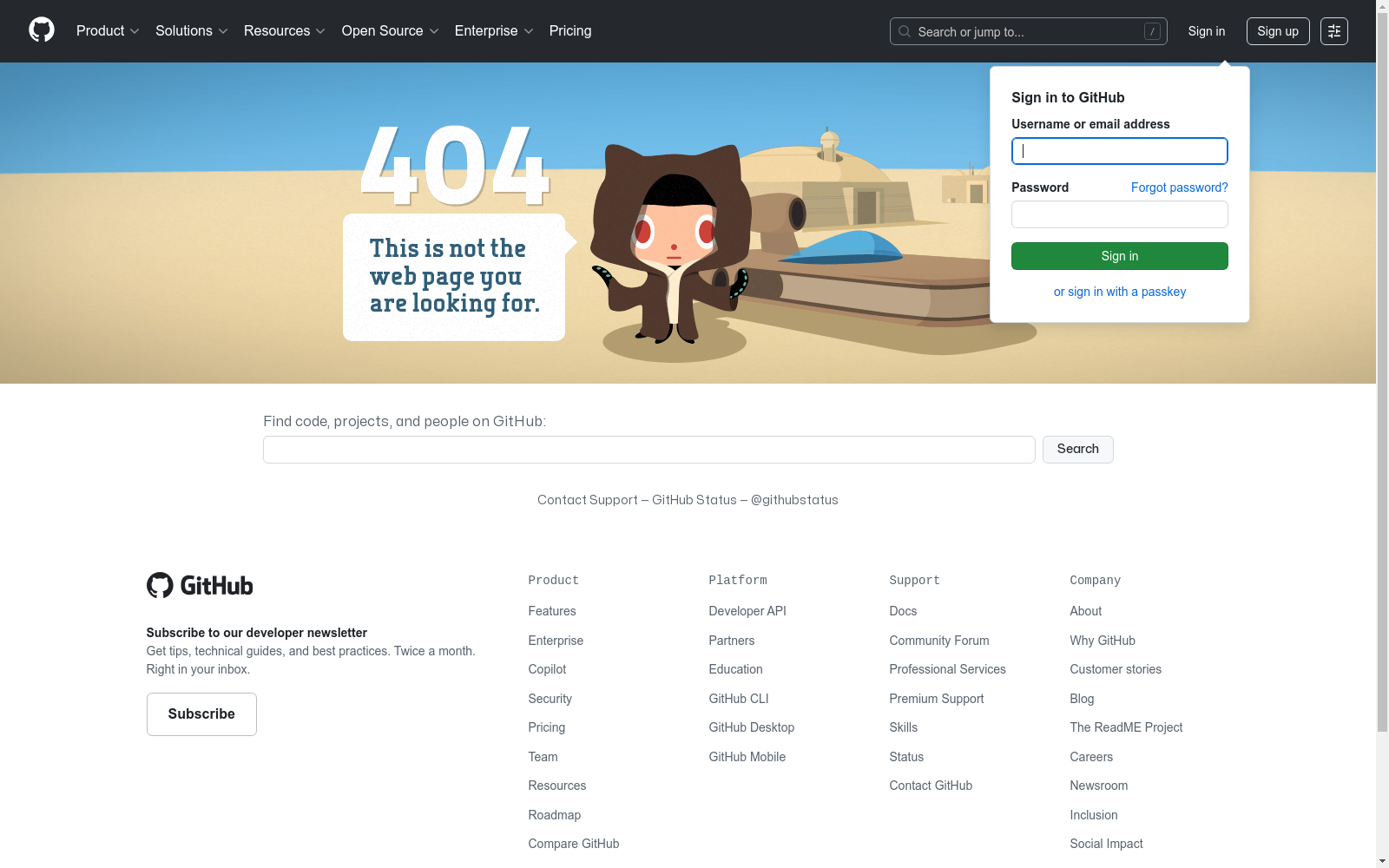This screenshot has width=1389, height=868.
Task: Expand the Resources dropdown menu
Action: [285, 30]
